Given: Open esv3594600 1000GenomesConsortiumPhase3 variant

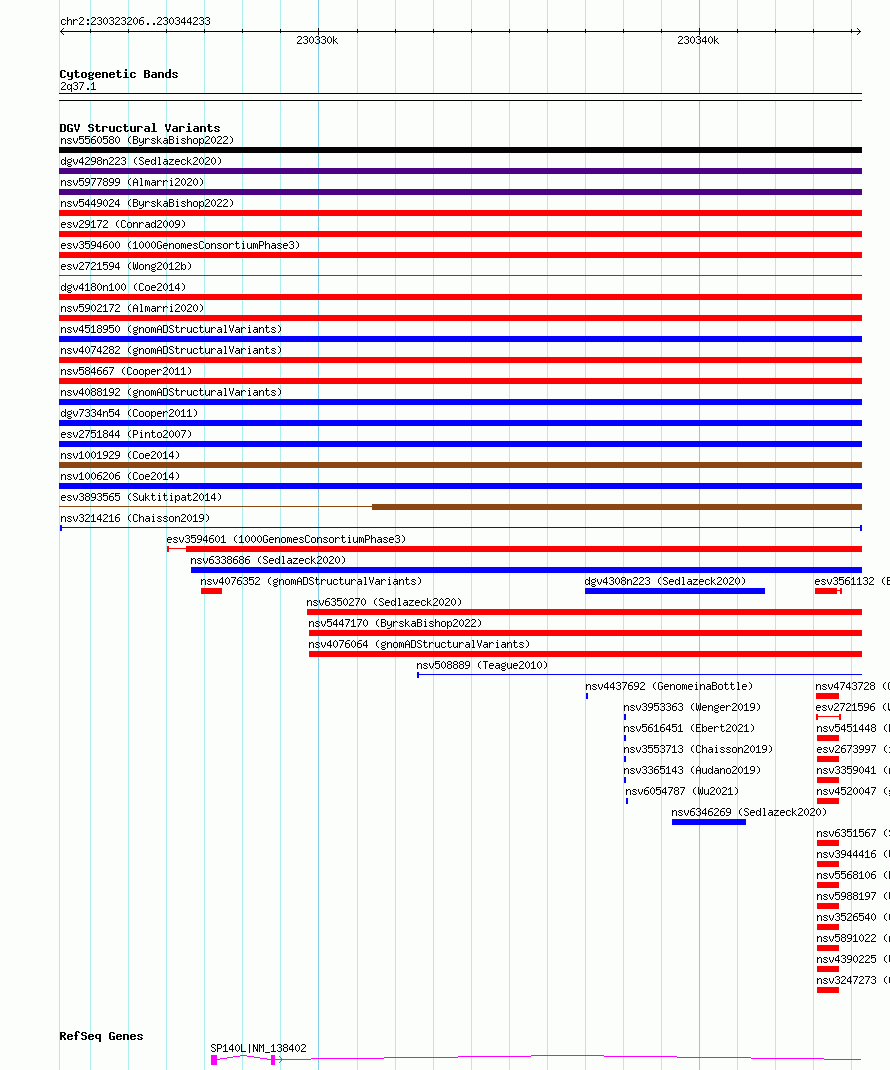Looking at the screenshot, I should tap(180, 245).
